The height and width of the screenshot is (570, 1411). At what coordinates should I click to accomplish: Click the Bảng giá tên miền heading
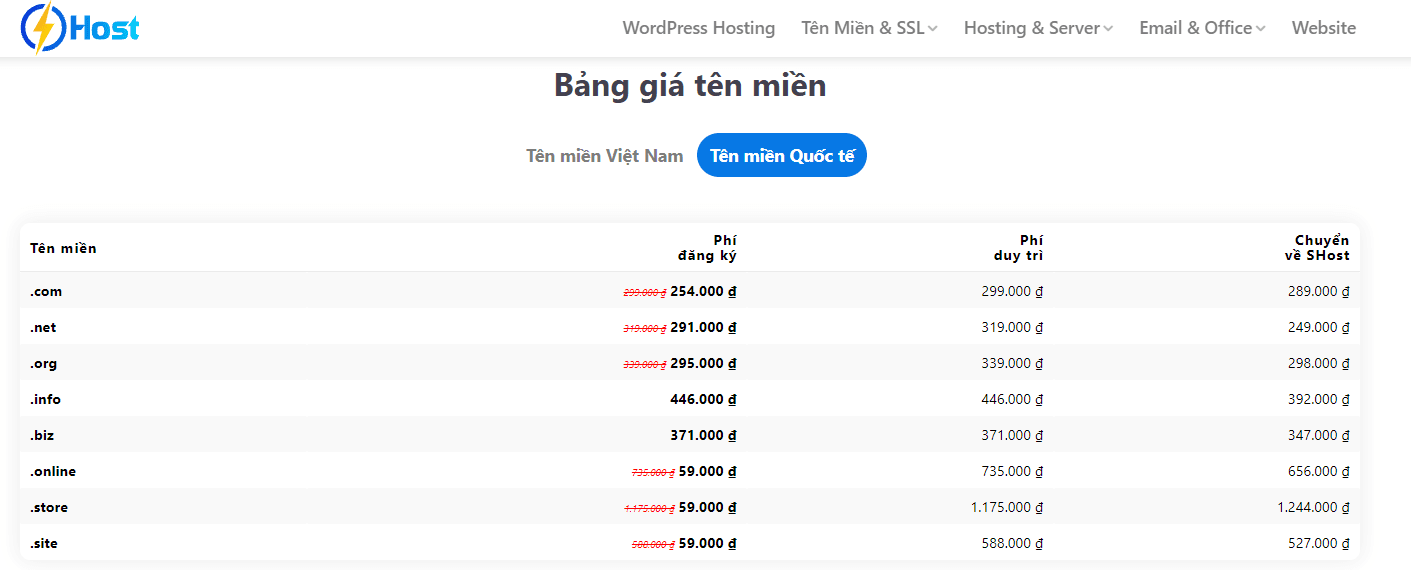(x=690, y=86)
